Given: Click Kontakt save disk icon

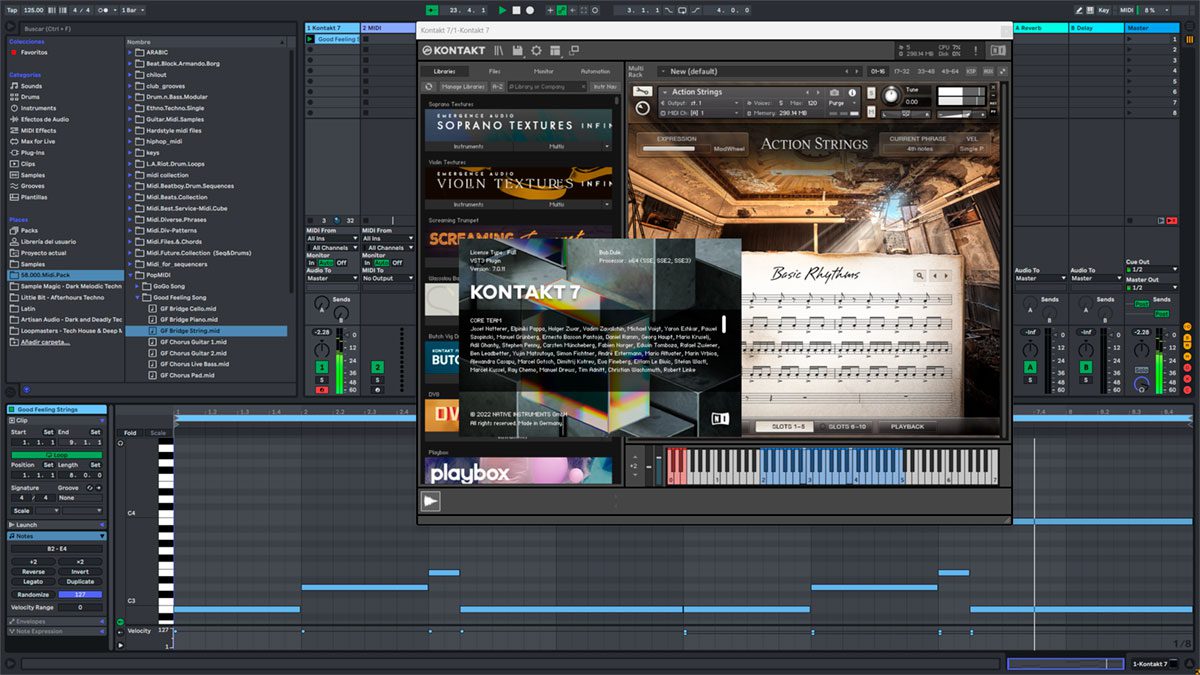Looking at the screenshot, I should (517, 50).
